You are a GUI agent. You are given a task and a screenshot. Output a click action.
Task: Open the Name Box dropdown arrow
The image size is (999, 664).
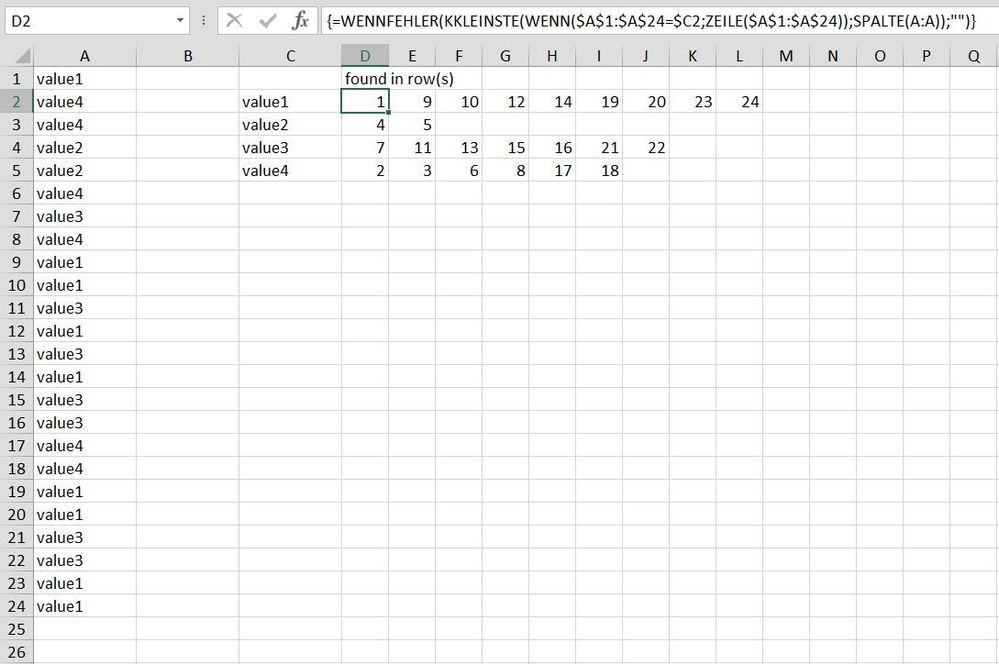coord(180,21)
